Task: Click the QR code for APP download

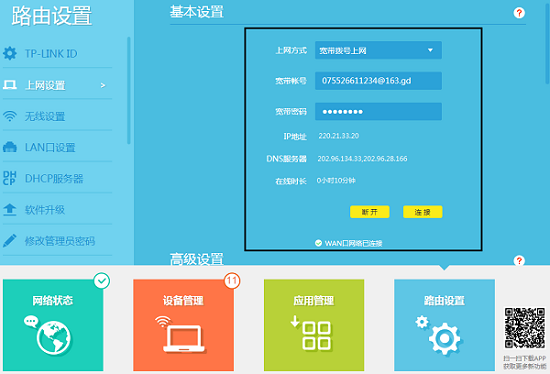Action: 525,328
